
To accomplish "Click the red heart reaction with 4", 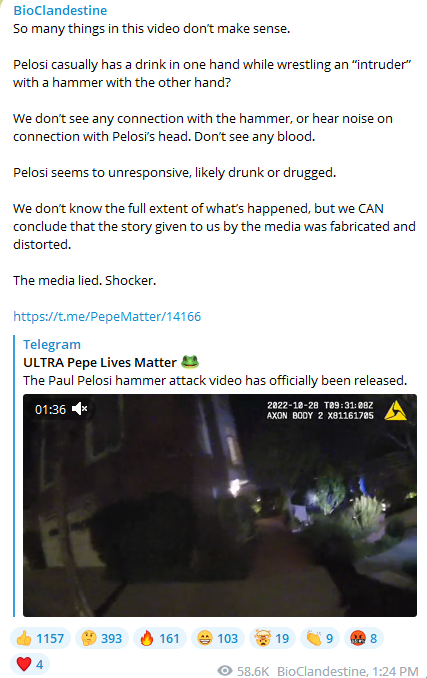I will [x=30, y=664].
